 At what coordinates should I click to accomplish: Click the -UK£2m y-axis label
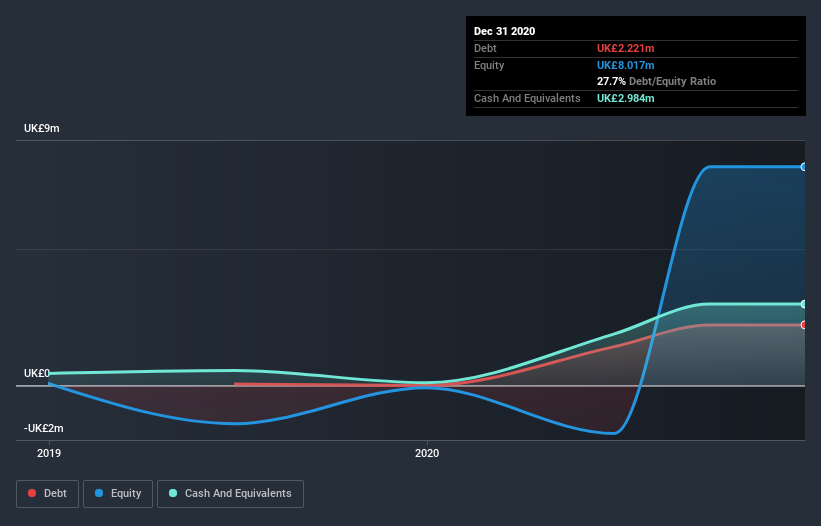click(x=43, y=428)
